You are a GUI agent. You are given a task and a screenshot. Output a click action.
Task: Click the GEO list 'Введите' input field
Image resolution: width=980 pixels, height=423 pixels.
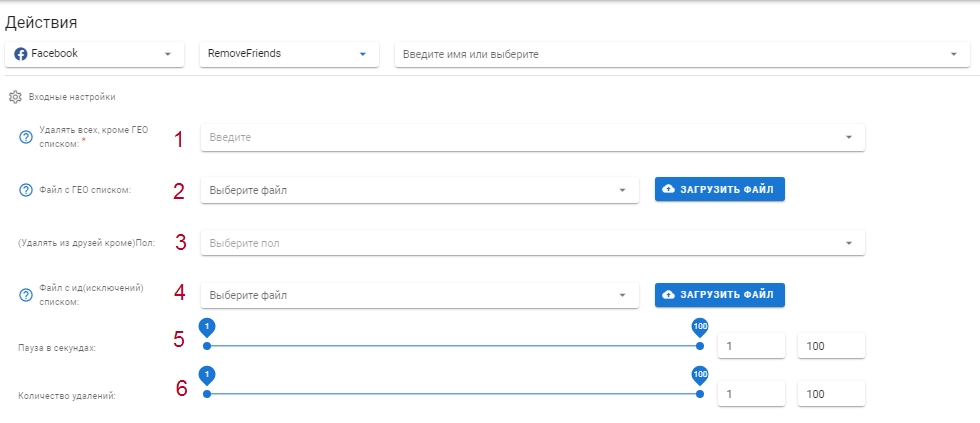tap(532, 137)
